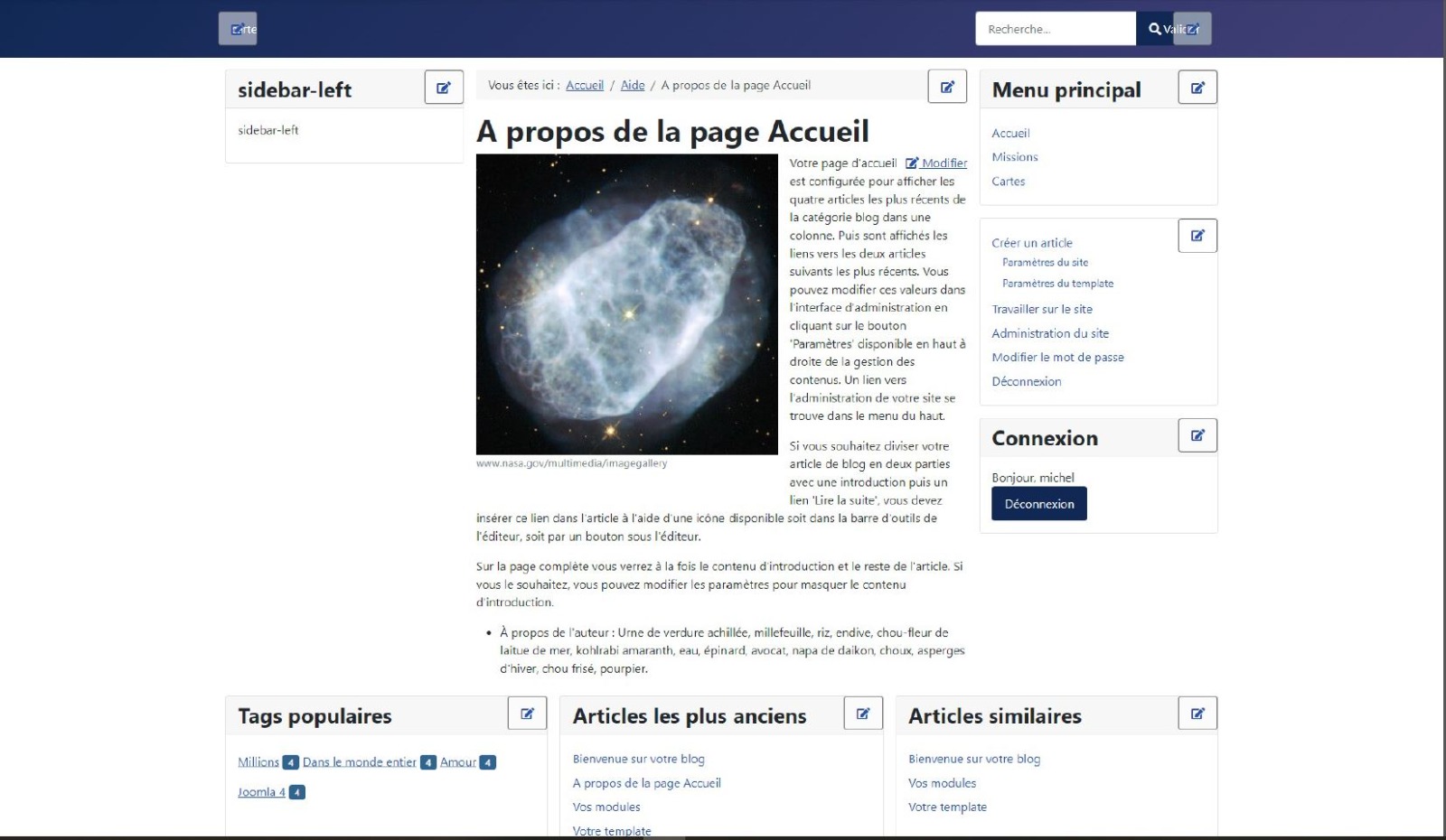This screenshot has width=1446, height=840.
Task: Click the Bonjour, michel greeting text
Action: (1033, 478)
